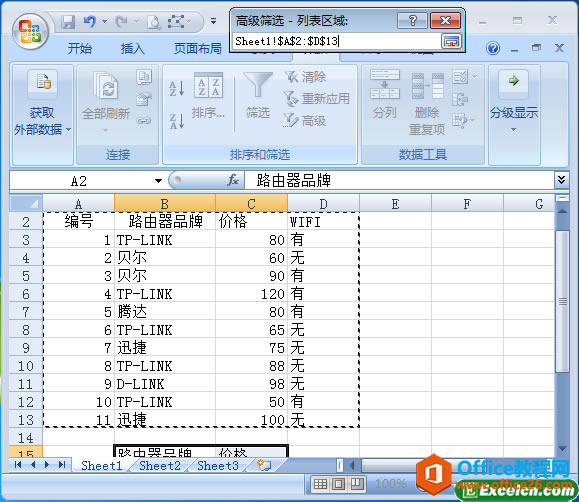Switch to Page Break Preview icon
Viewport: 579px width, 502px height.
pyautogui.click(x=356, y=484)
